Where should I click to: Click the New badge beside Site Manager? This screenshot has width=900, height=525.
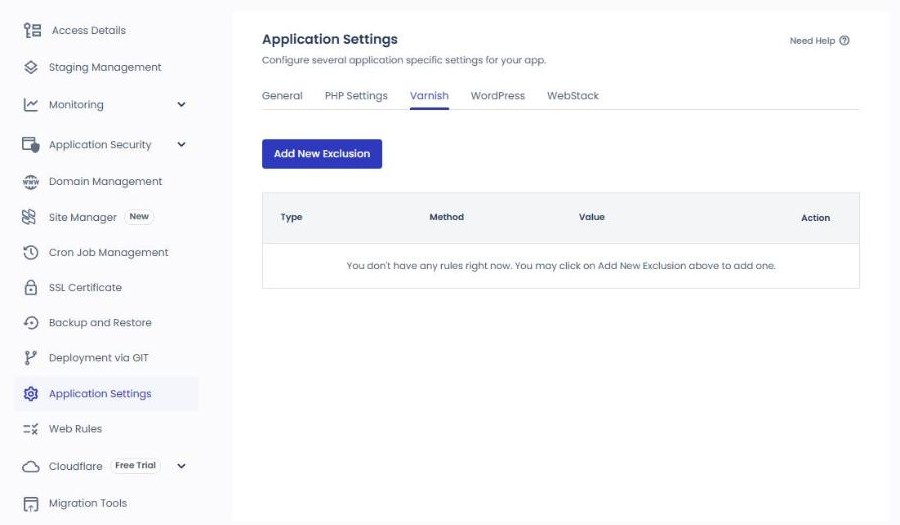[139, 216]
